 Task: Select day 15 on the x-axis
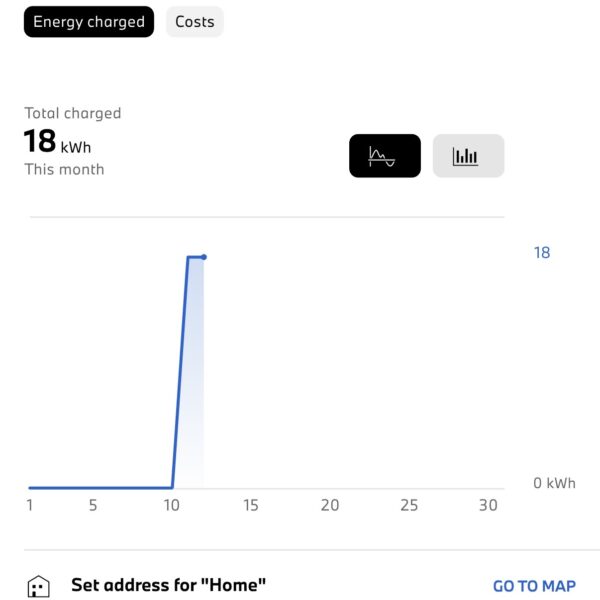pos(251,505)
